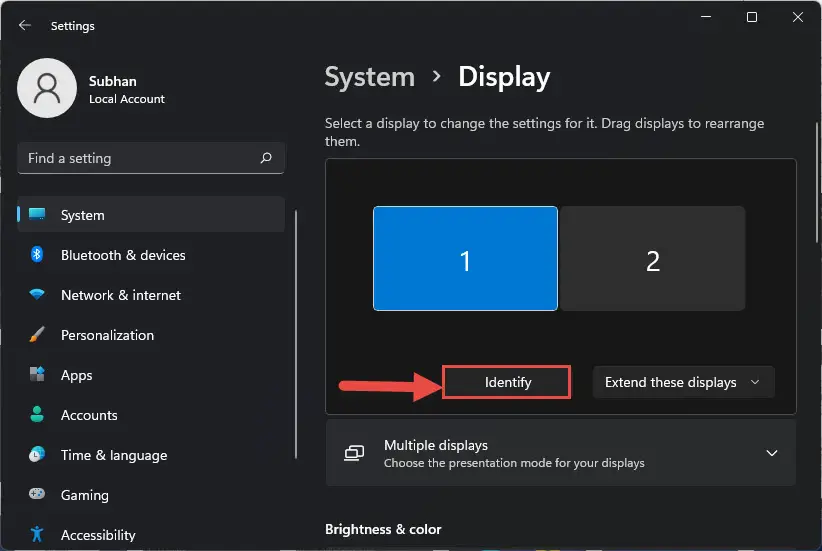
Task: Minimize the Settings window
Action: point(706,17)
